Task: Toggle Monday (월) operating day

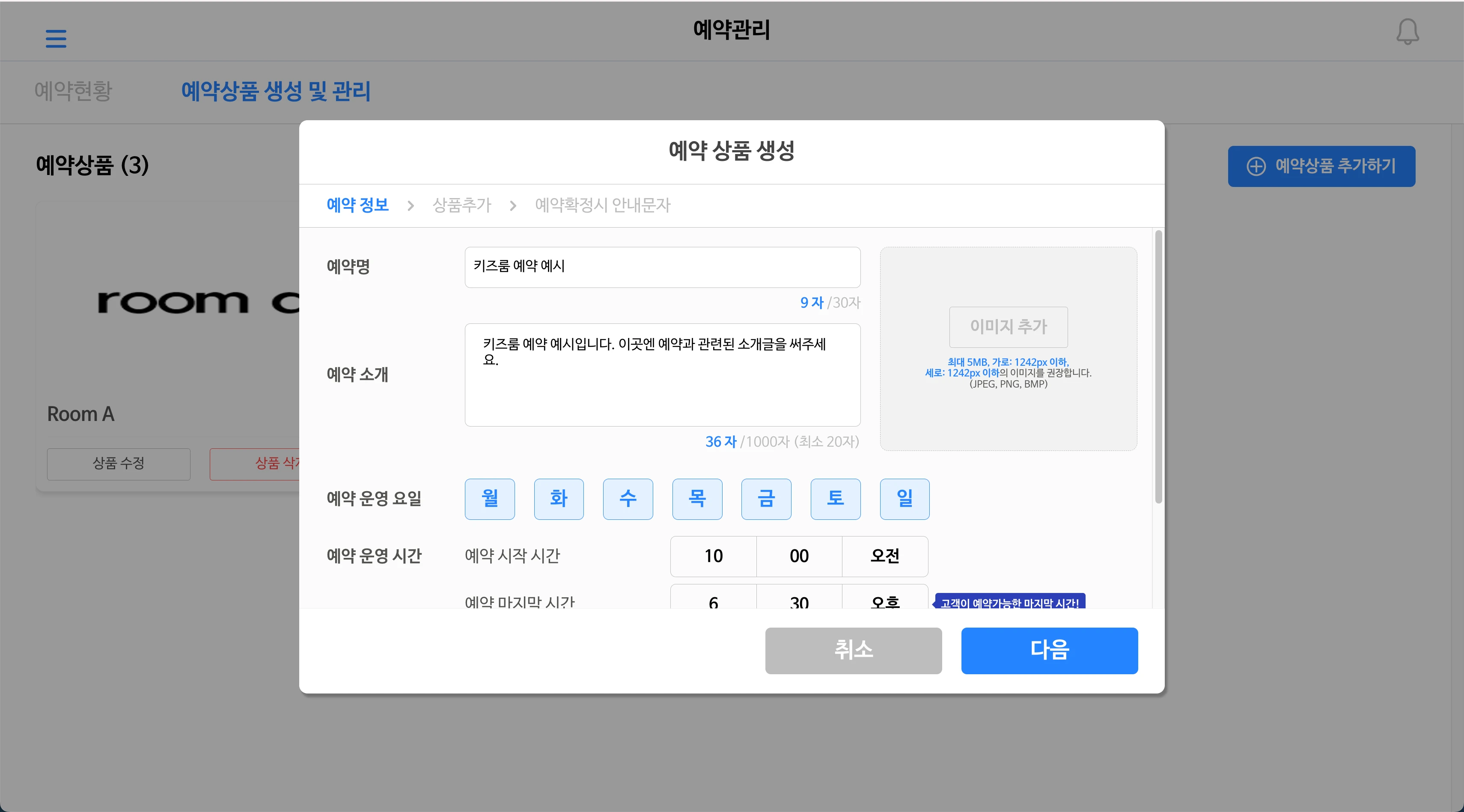Action: point(489,498)
